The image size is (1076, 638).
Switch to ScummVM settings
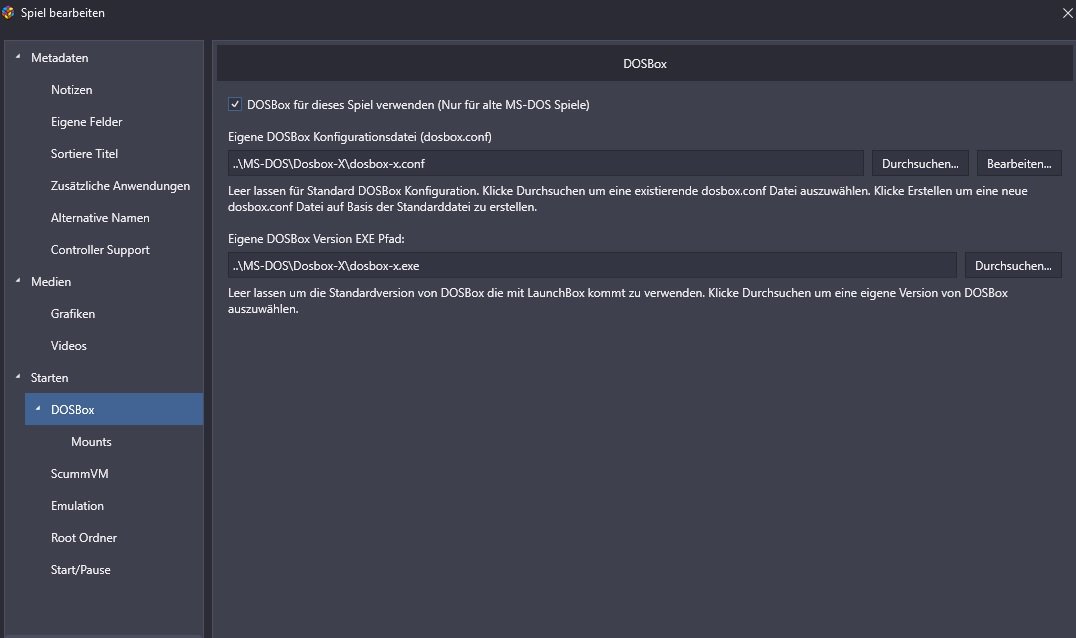point(80,474)
